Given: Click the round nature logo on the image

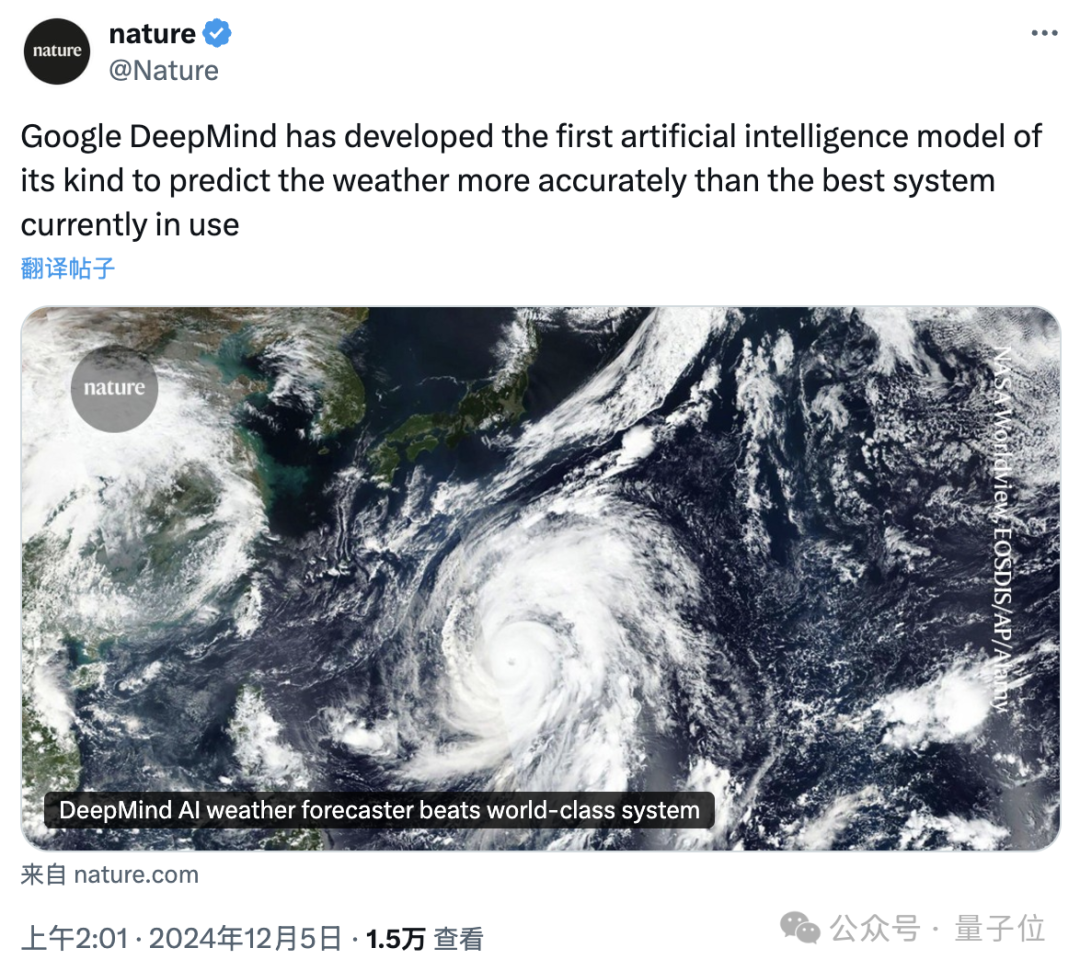Looking at the screenshot, I should [x=114, y=388].
